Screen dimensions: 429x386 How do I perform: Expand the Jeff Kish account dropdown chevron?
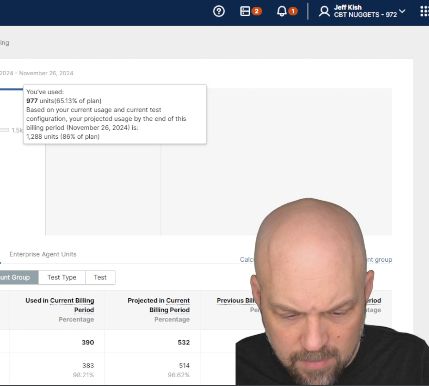point(402,11)
